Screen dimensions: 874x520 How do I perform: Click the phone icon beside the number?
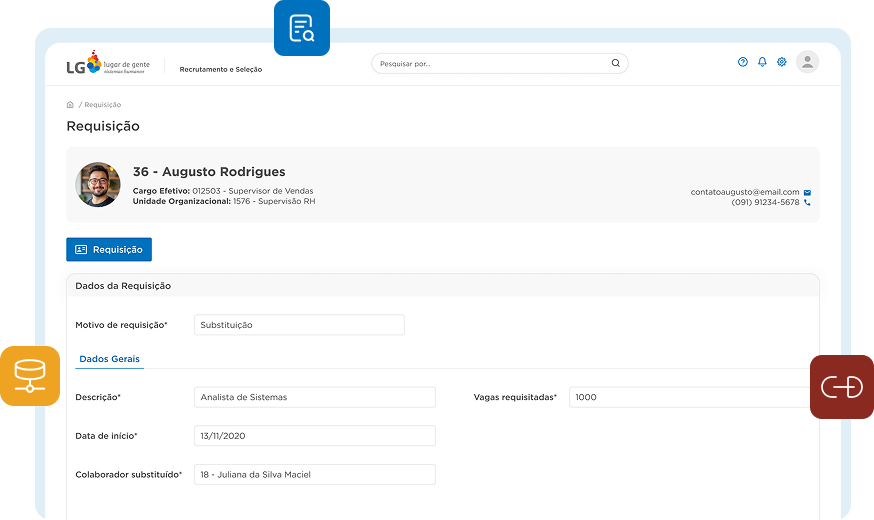[807, 203]
